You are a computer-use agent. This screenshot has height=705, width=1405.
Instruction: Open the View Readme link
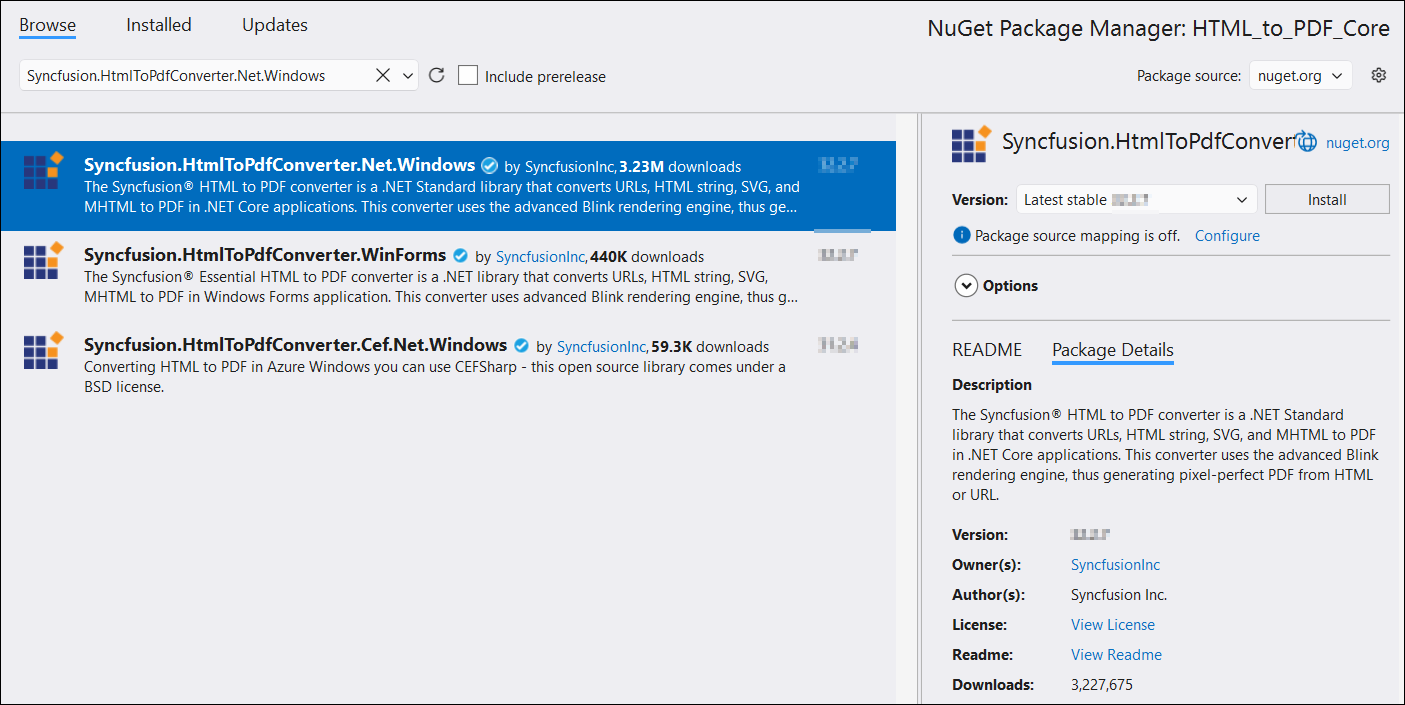1116,655
